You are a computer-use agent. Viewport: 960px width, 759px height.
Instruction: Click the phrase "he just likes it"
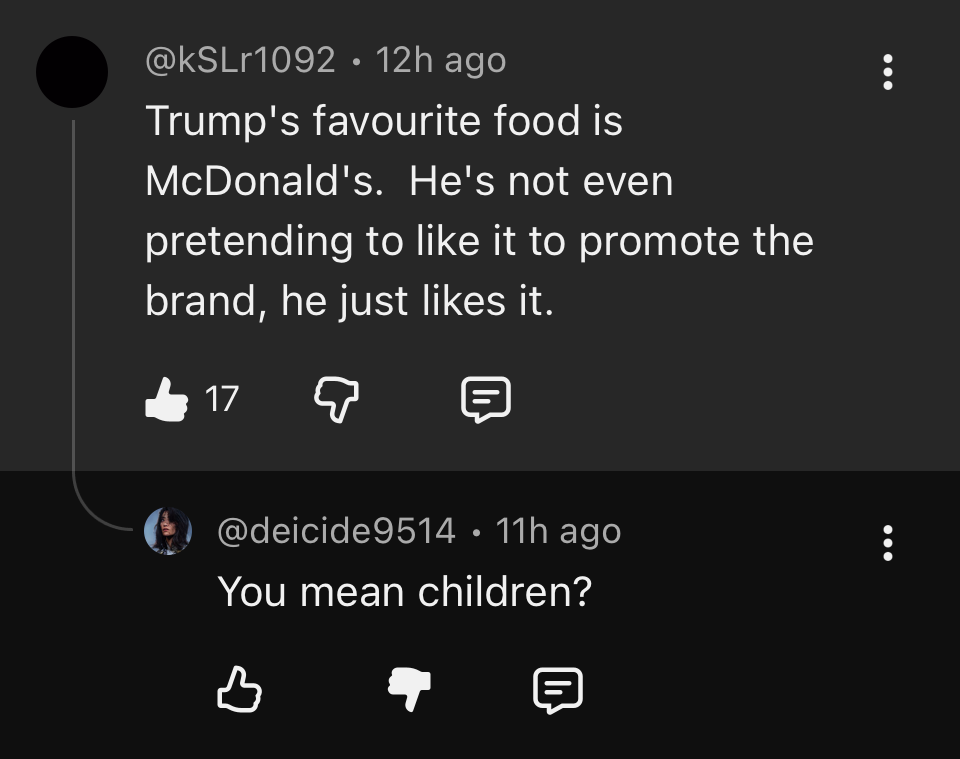pos(416,301)
